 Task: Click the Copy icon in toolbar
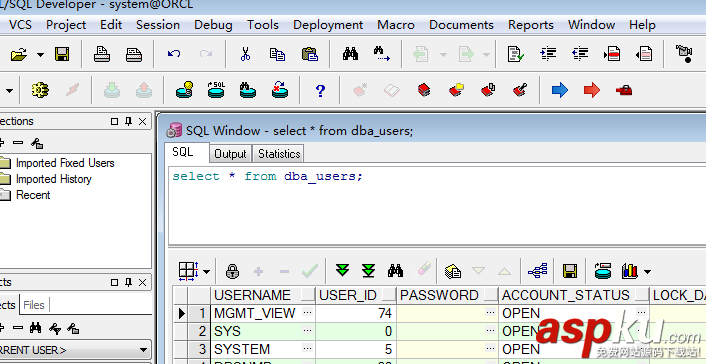[x=277, y=55]
